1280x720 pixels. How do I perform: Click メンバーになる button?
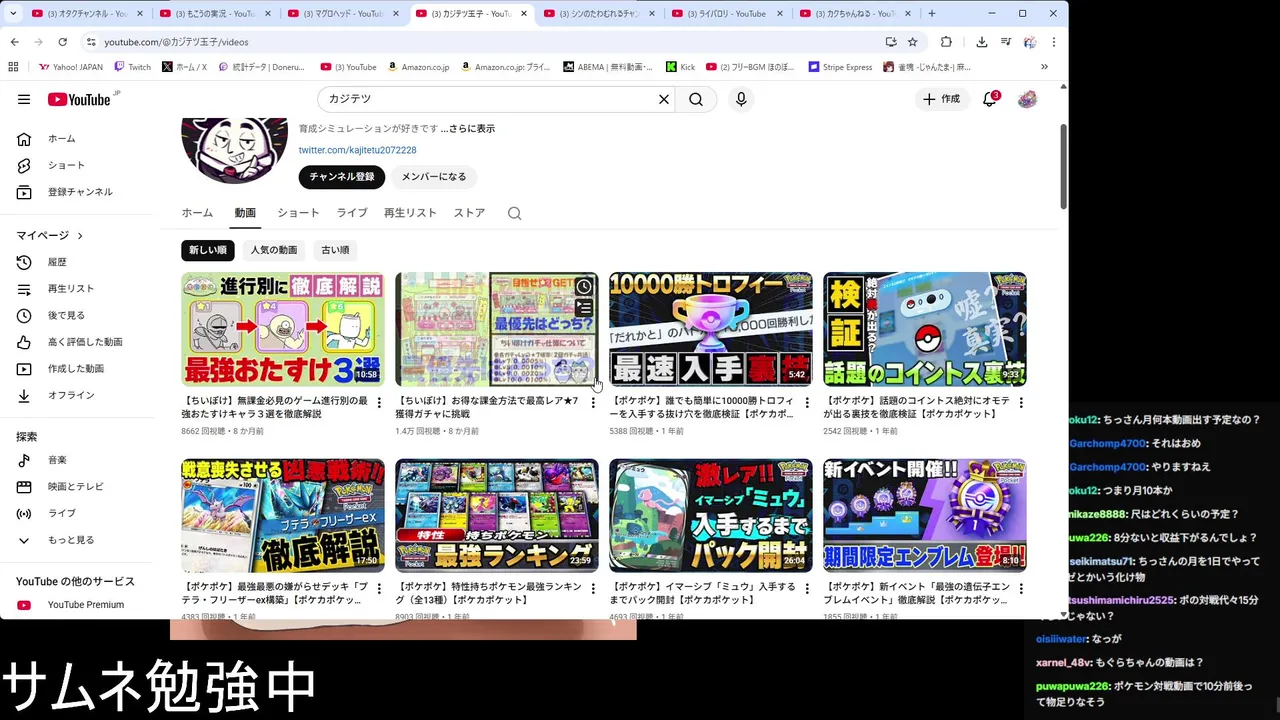point(434,177)
